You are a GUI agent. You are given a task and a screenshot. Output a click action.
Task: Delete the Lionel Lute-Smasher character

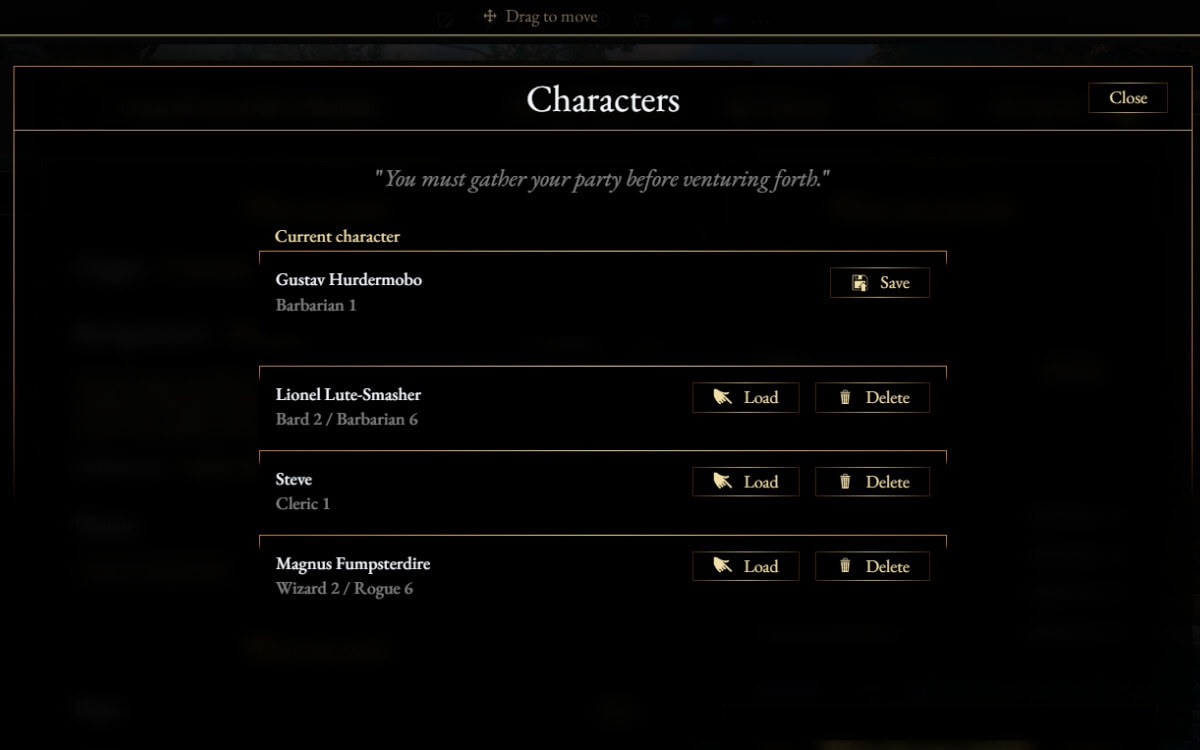coord(872,397)
